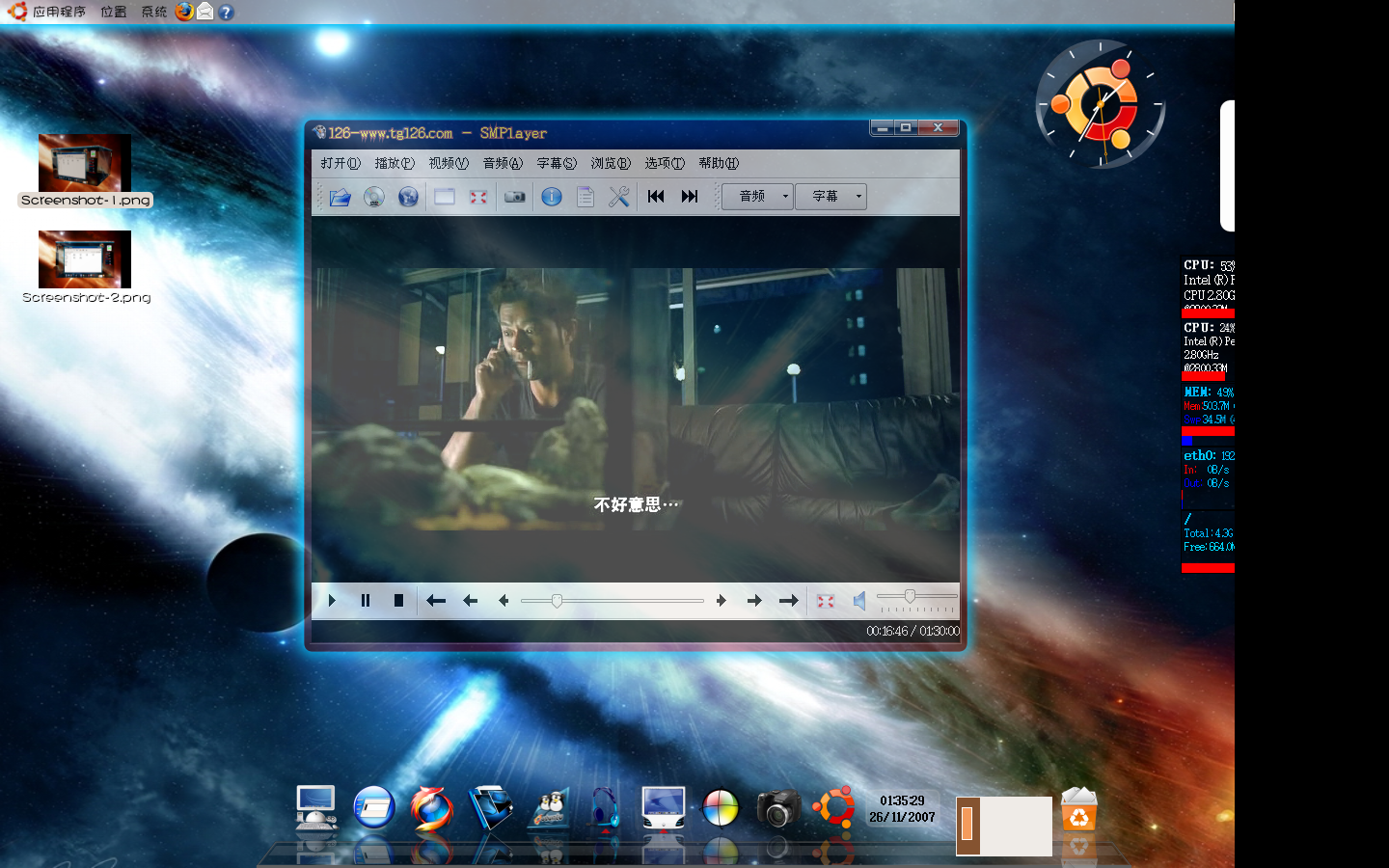The height and width of the screenshot is (868, 1389).
Task: Open 系统 system menu in top panel
Action: 153,12
